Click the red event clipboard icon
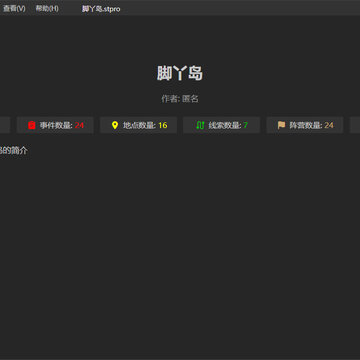The height and width of the screenshot is (360, 360). (32, 125)
